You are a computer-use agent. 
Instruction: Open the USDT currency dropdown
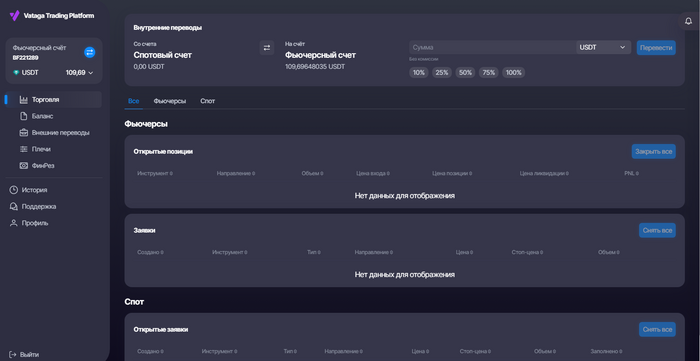(603, 47)
